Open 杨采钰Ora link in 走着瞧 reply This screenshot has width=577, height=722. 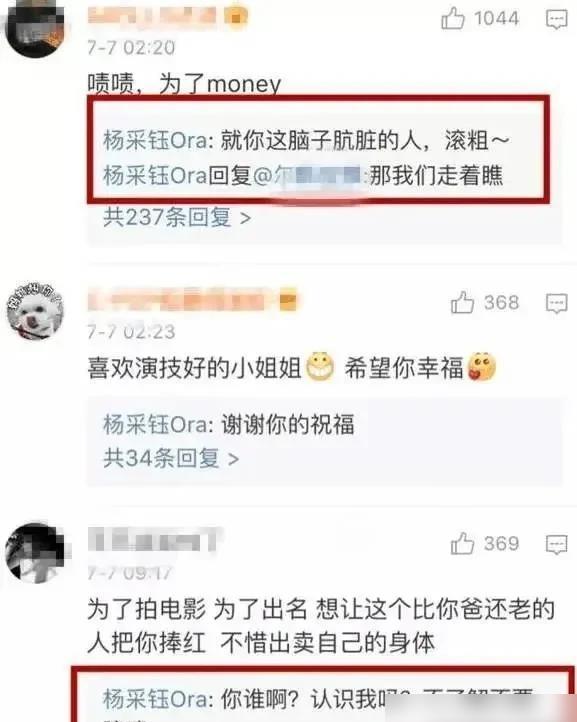pos(155,175)
